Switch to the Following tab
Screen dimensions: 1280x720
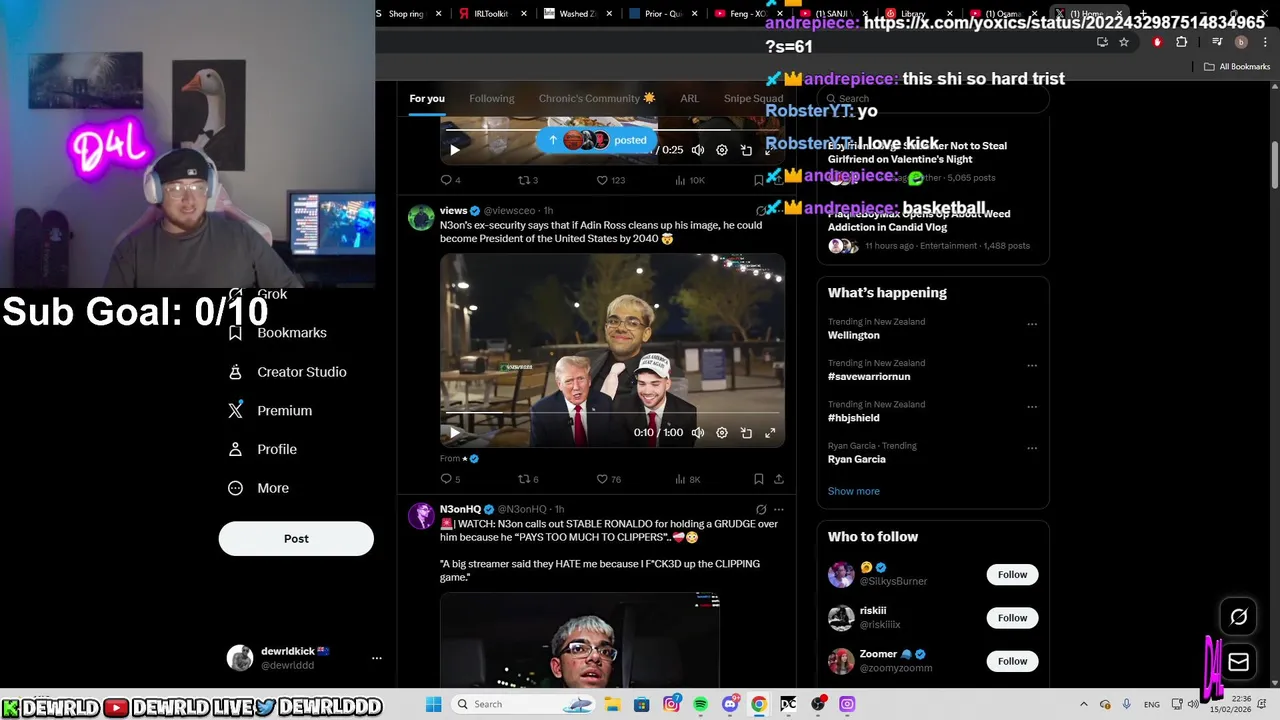pos(492,98)
